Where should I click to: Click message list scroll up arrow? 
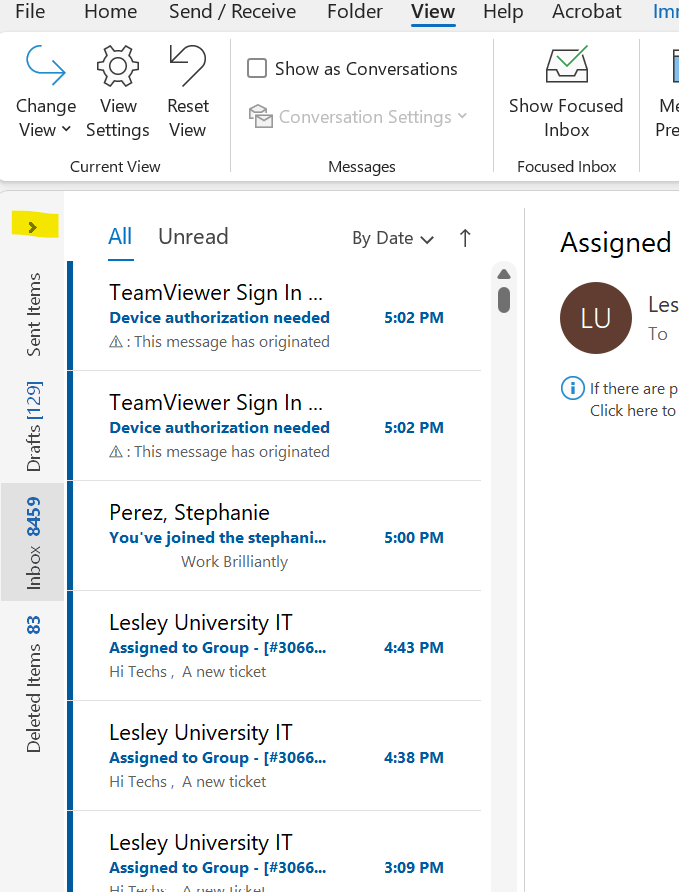pos(504,274)
